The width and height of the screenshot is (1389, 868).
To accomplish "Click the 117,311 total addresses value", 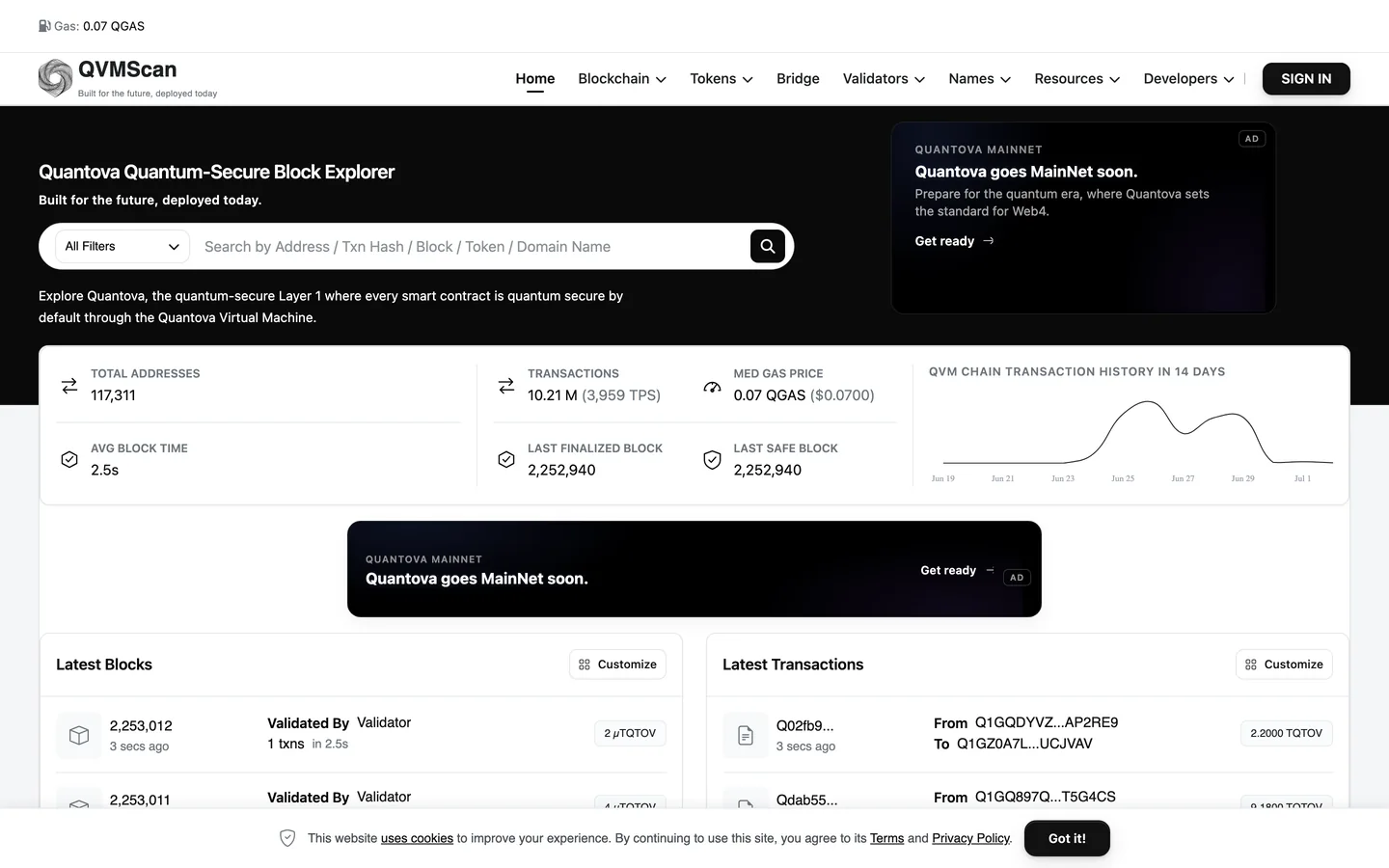I will point(113,395).
